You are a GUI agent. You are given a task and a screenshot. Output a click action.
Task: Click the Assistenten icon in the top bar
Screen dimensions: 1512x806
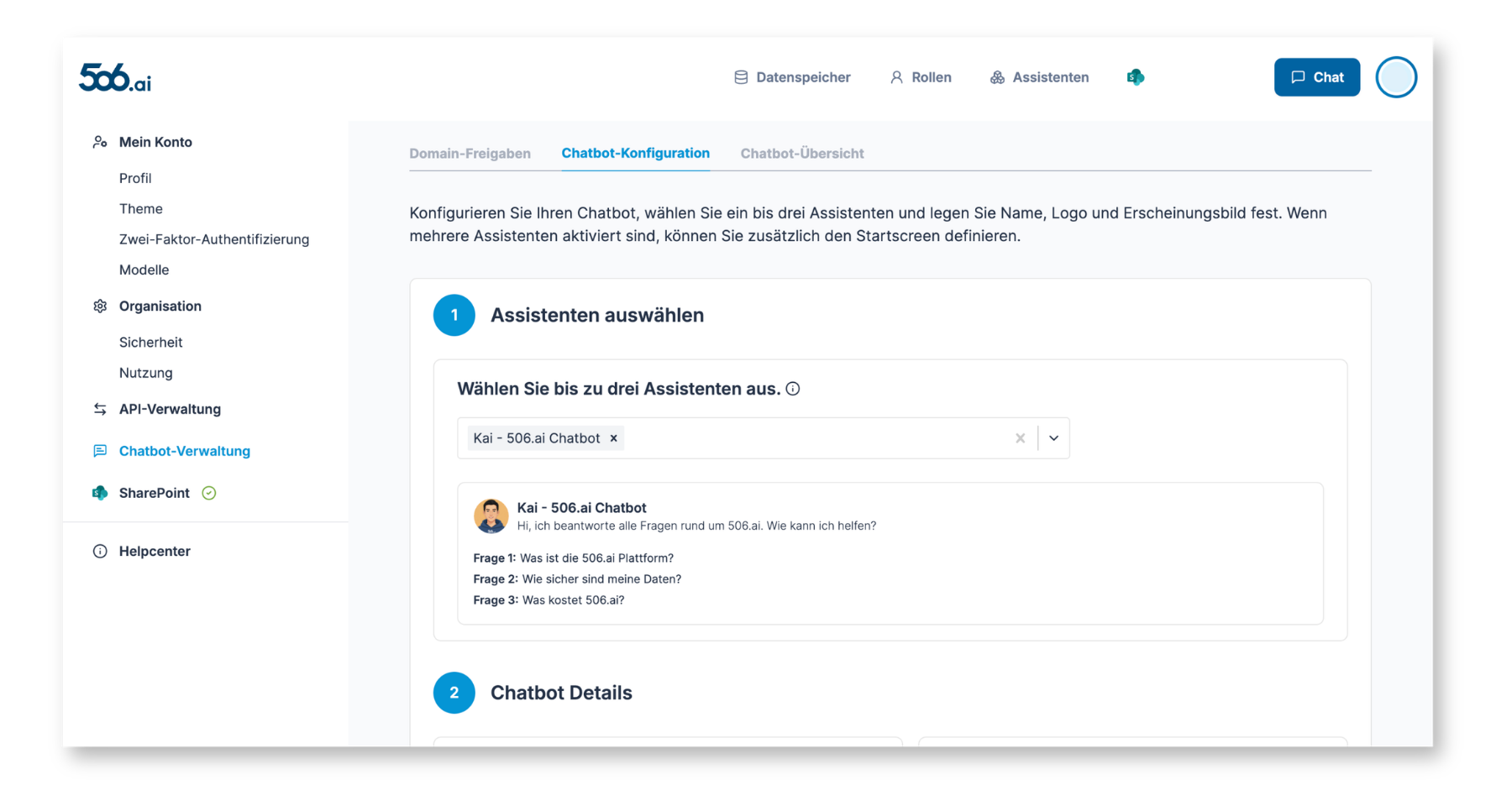[997, 77]
